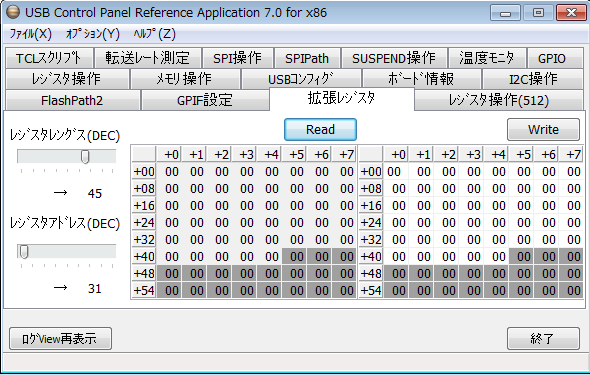Open the GPIF設定 tab

coord(205,100)
